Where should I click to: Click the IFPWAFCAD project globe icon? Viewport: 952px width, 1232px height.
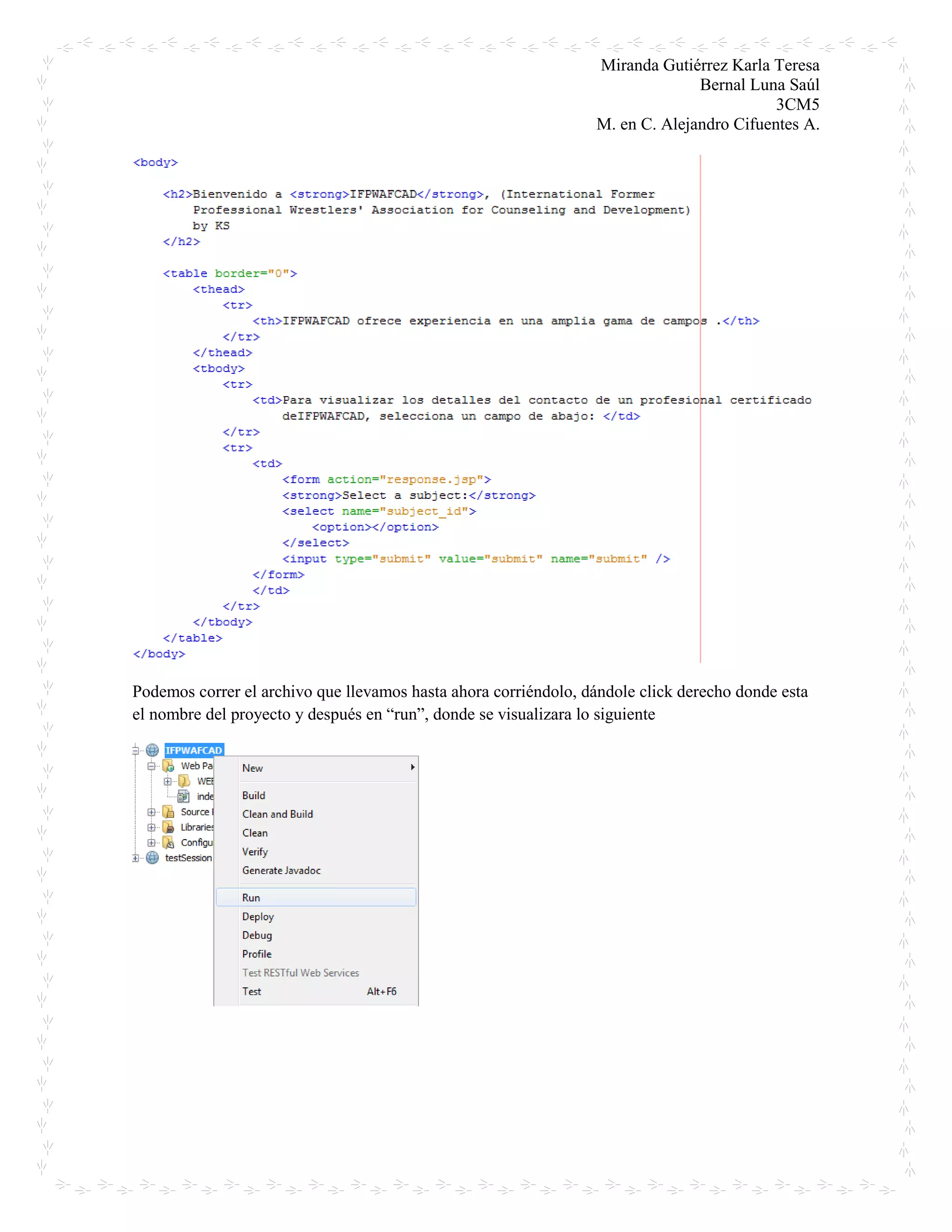click(152, 750)
